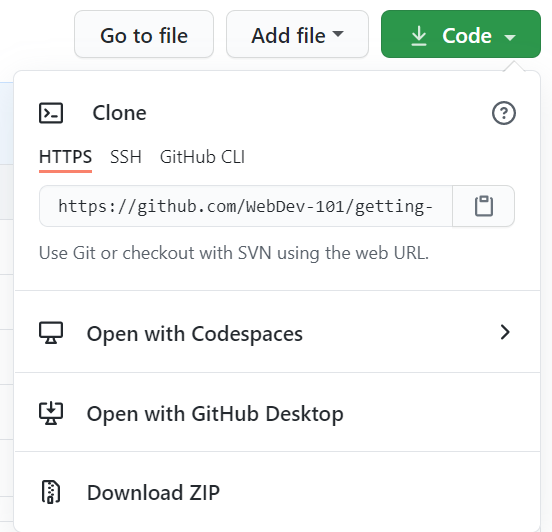Click the Go to file button

tap(144, 34)
